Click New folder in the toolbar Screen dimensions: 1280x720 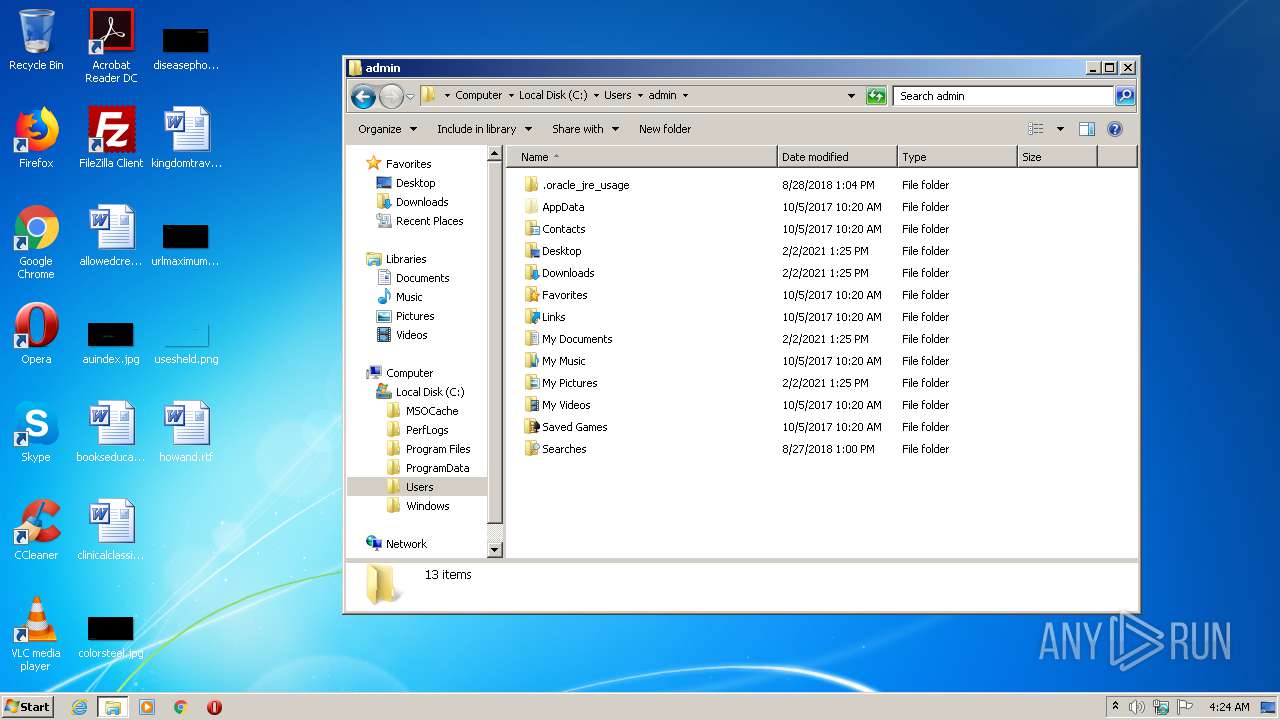(665, 129)
